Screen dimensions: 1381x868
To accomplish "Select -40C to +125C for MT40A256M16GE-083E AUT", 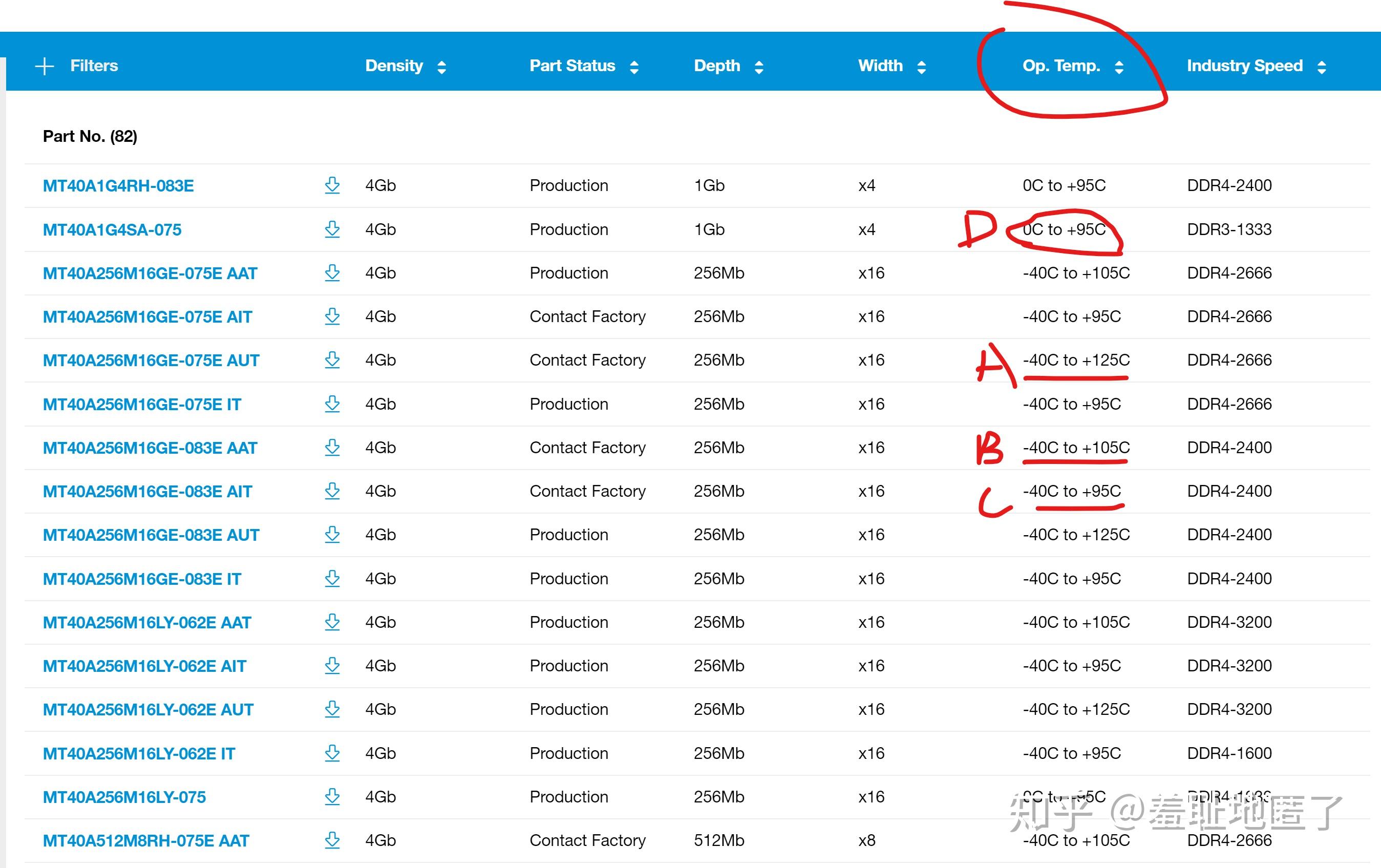I will pos(1076,535).
